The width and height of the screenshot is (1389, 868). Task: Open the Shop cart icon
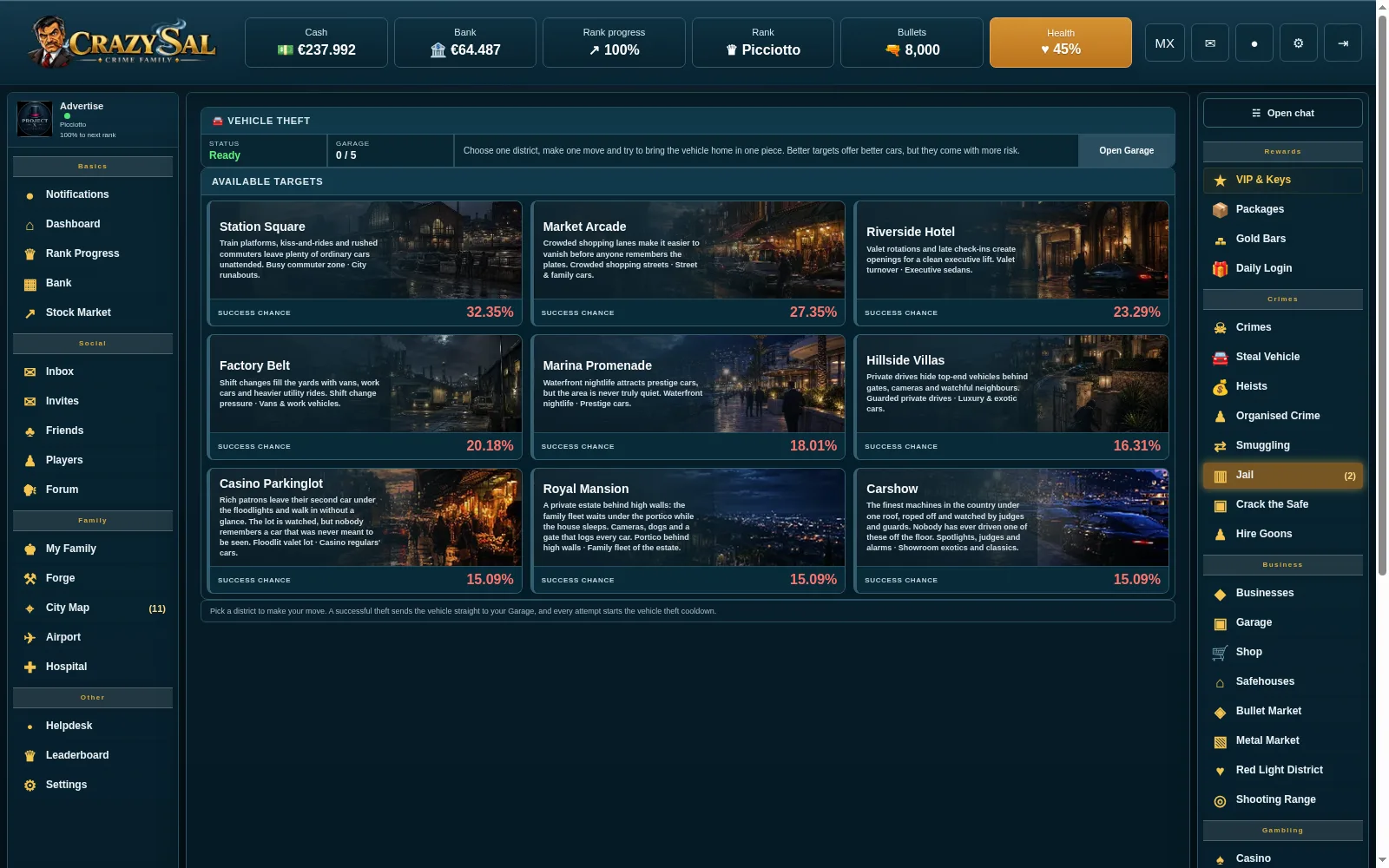coord(1220,653)
